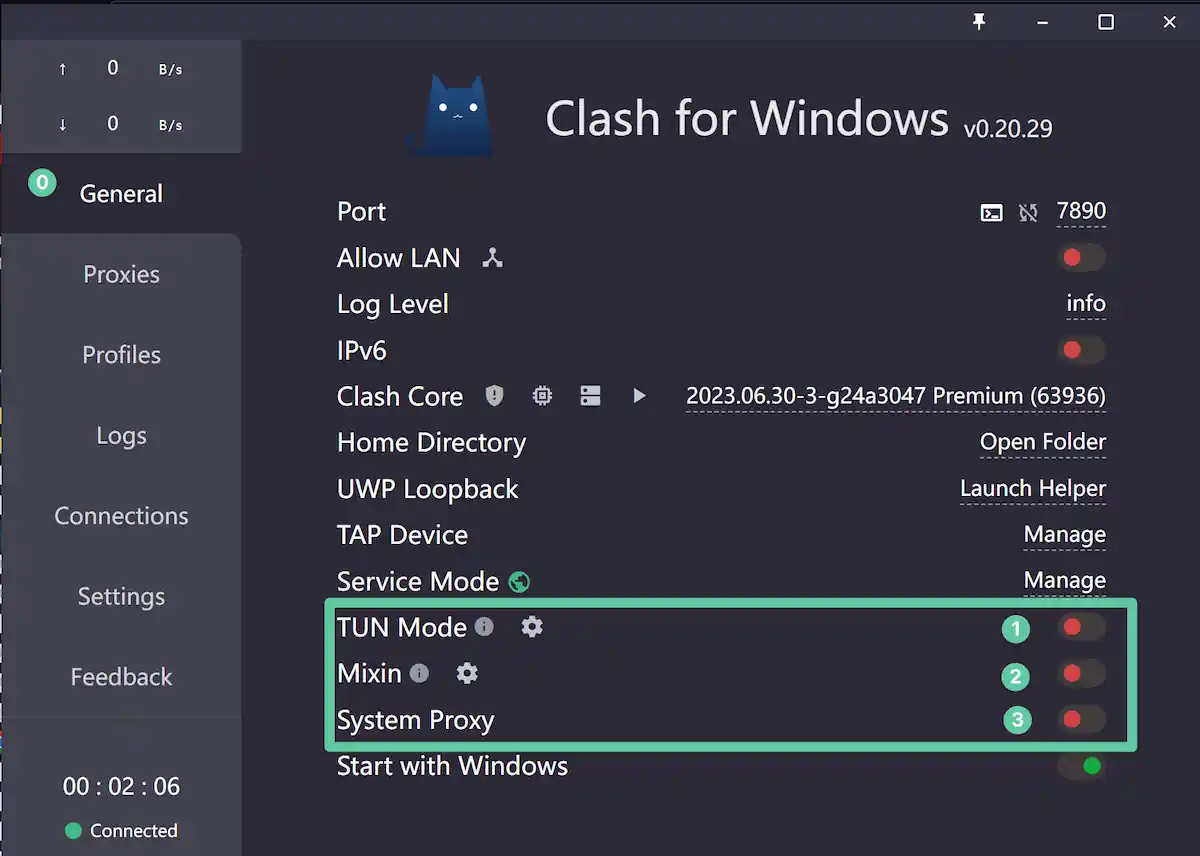
Task: Click Launch Helper for UWP Loopback
Action: 1033,489
